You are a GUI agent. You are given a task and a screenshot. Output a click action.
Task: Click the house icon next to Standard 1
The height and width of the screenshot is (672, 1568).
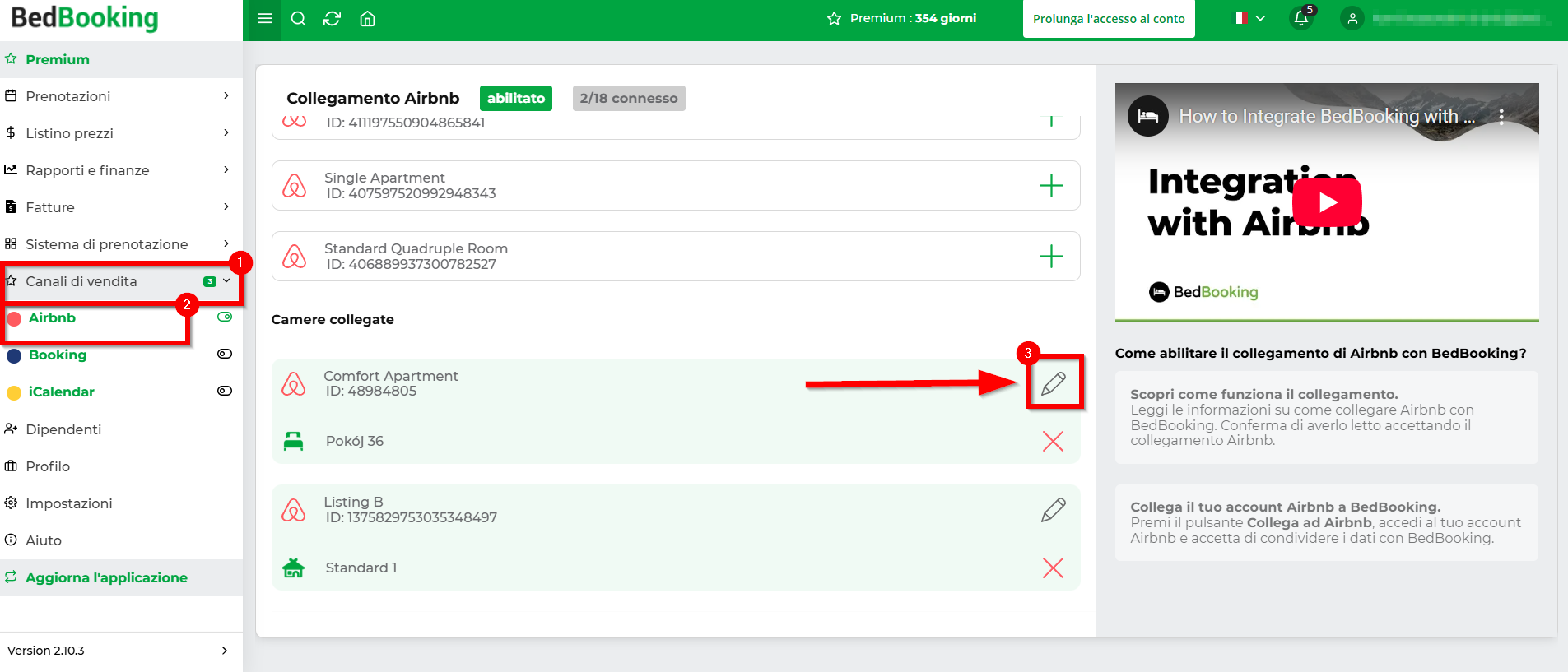click(x=293, y=568)
